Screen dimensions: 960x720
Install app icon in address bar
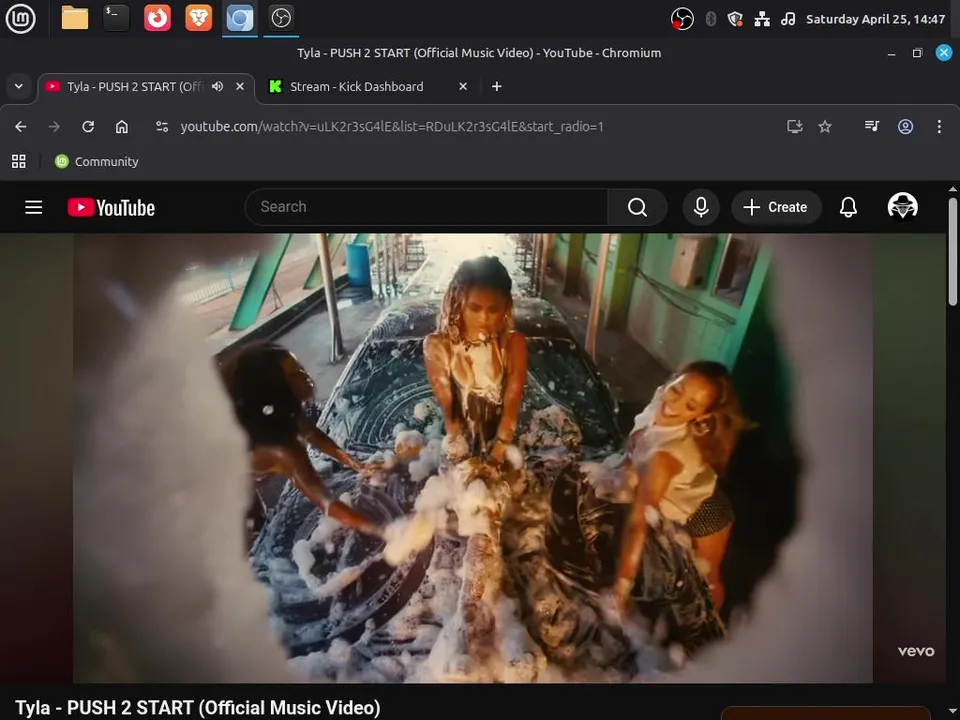pos(795,127)
